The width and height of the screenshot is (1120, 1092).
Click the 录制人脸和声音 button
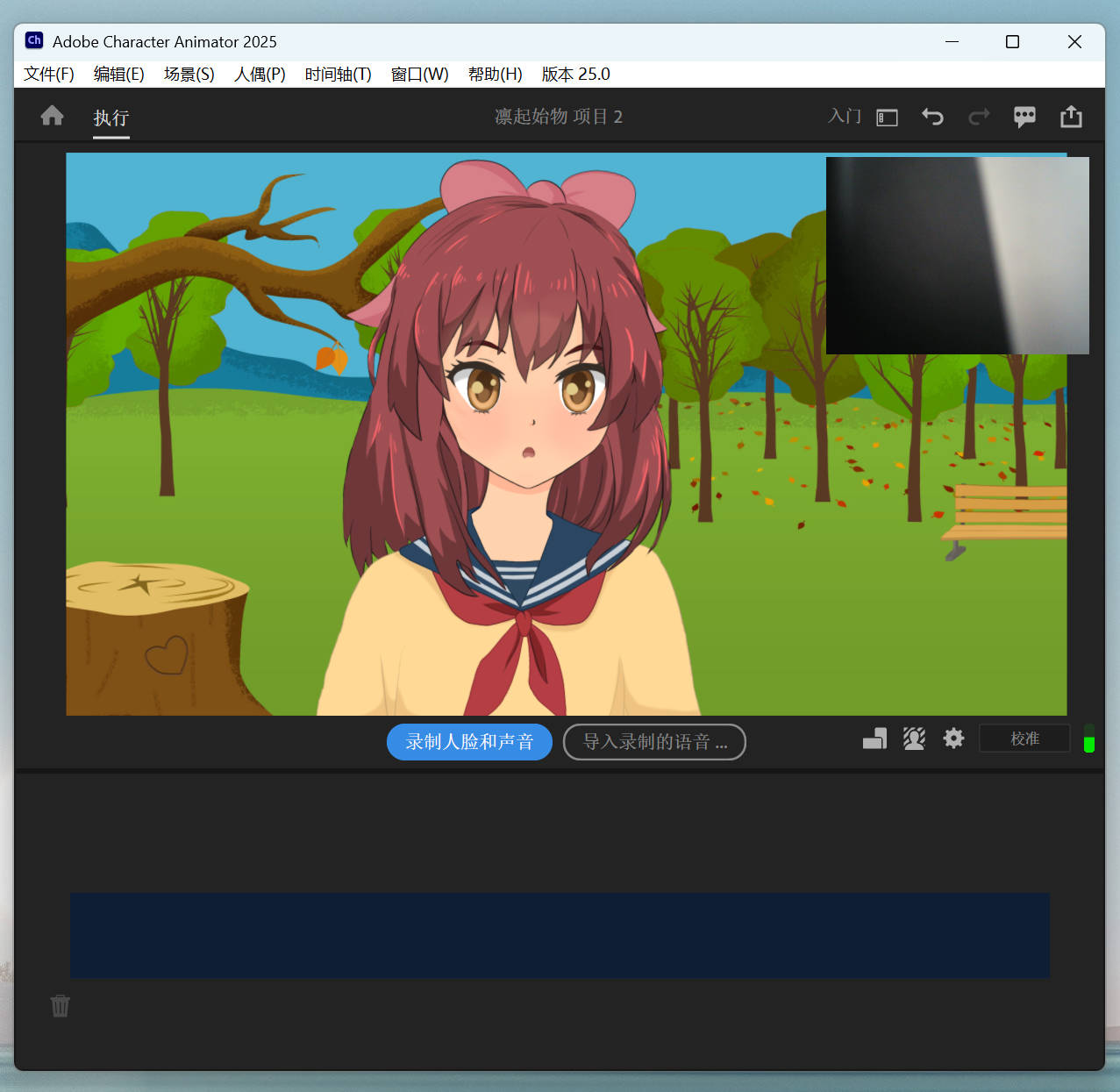pyautogui.click(x=469, y=742)
